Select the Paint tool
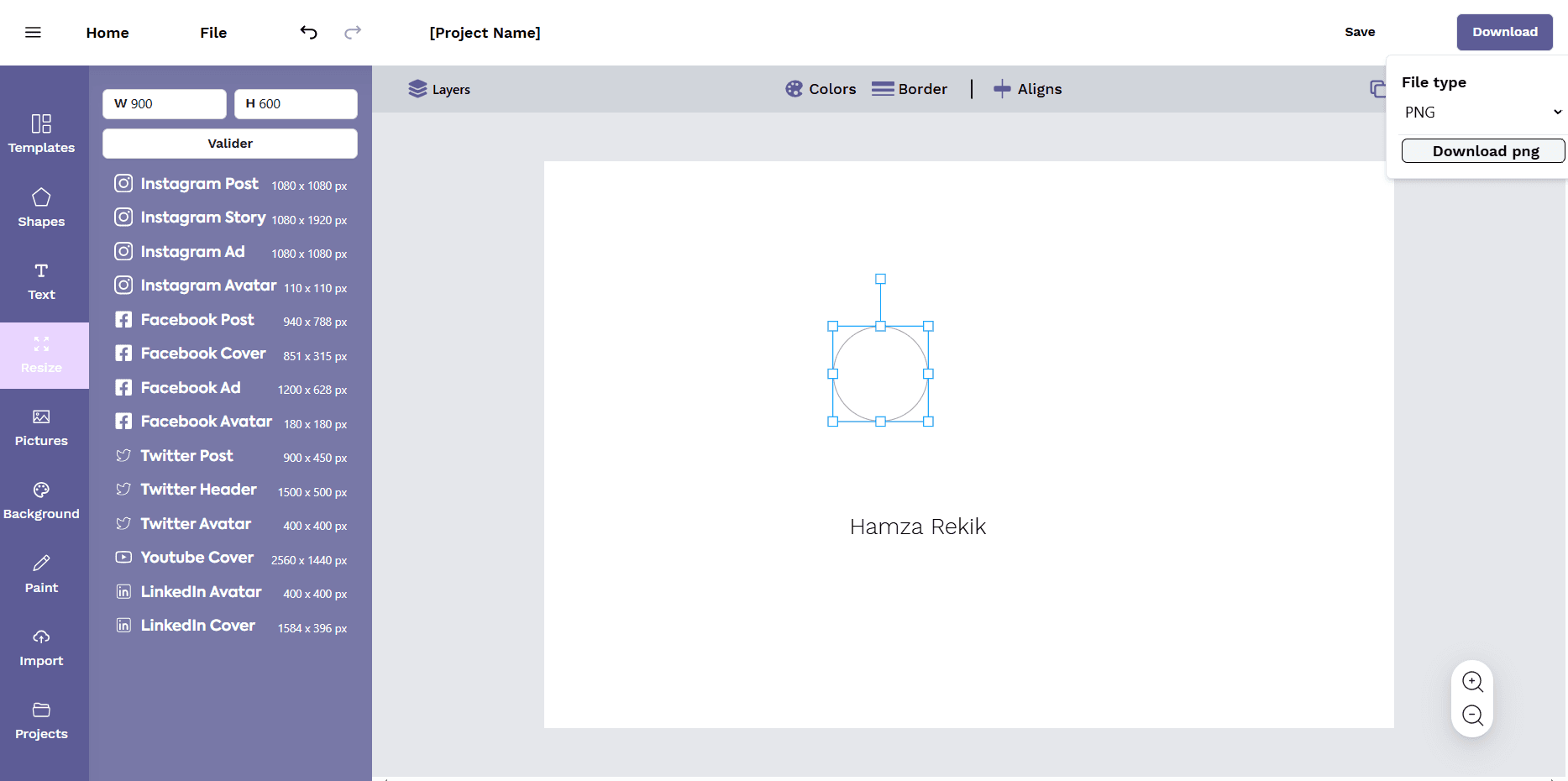Screen dimensions: 1568x781 (41, 574)
